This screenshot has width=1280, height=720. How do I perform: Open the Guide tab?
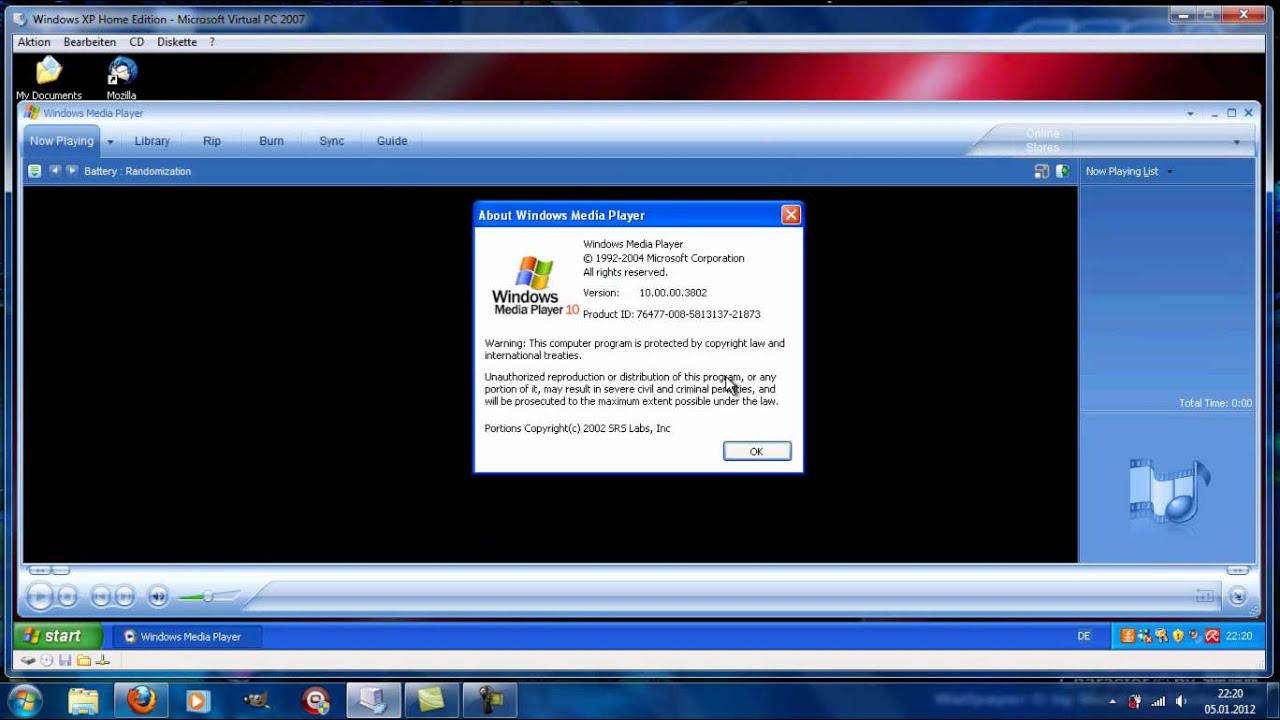[392, 141]
